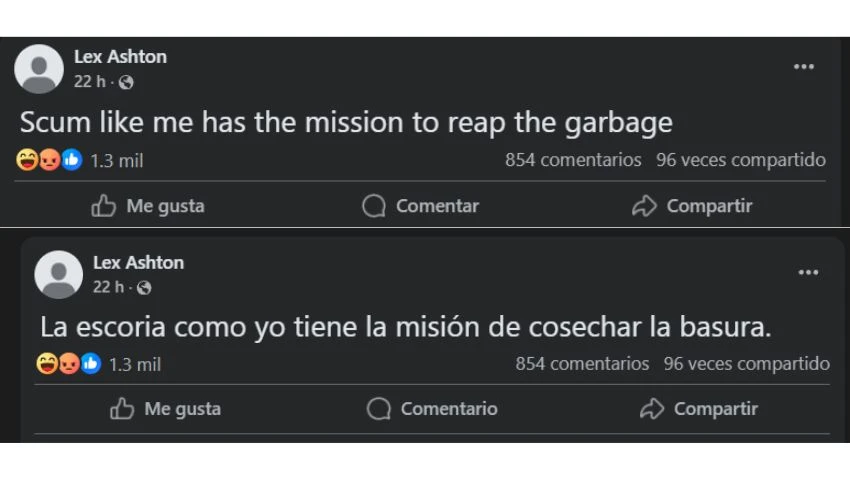
Task: Click the Lex Ashton avatar on the second post
Action: [59, 274]
